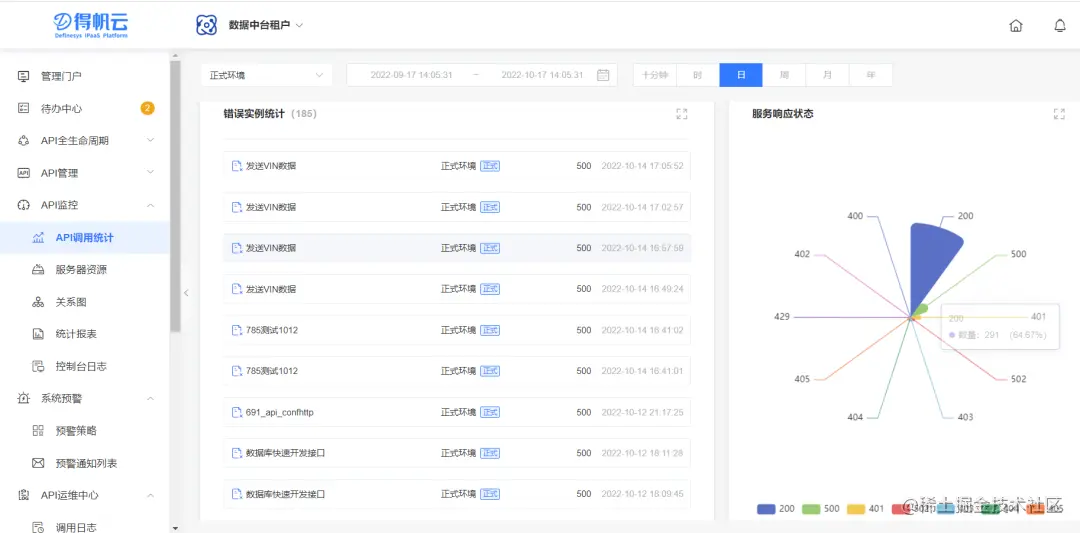Open 管理门户 menu item

coord(85,76)
